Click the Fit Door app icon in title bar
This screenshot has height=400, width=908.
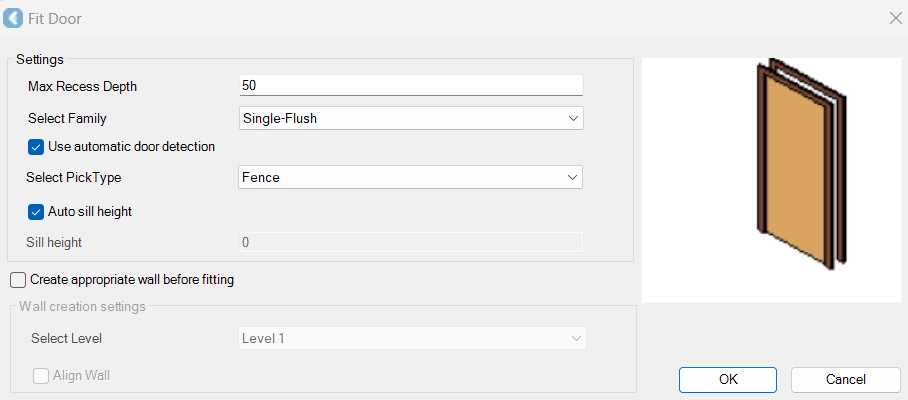coord(14,18)
